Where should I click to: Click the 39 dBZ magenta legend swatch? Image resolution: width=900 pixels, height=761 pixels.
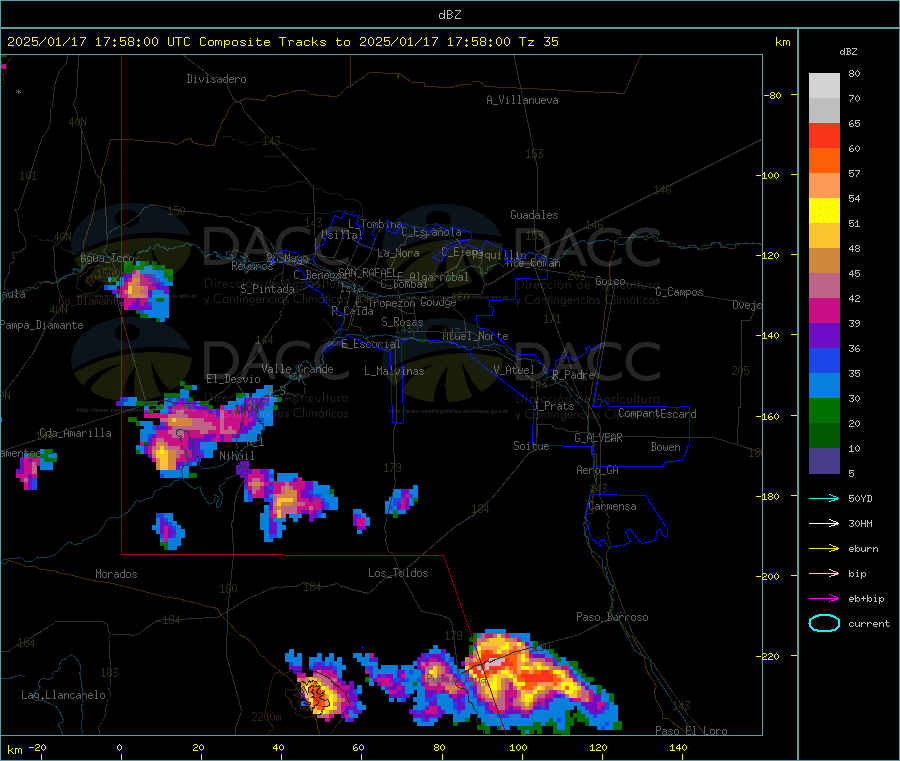pyautogui.click(x=824, y=310)
